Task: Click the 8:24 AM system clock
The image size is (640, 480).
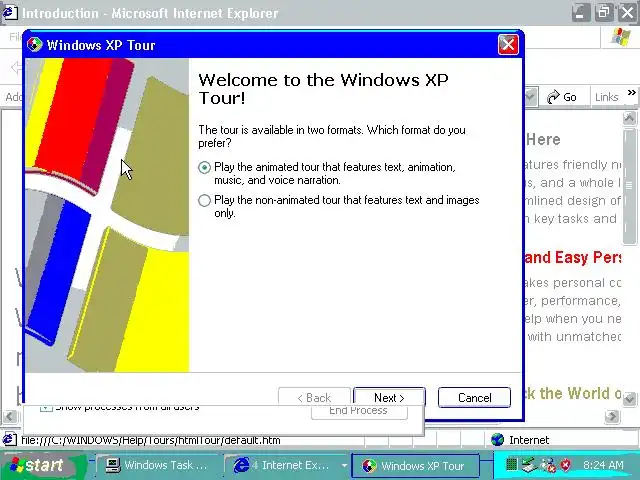Action: [603, 465]
